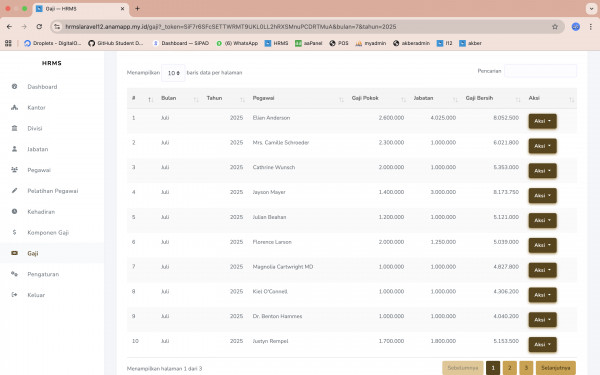This screenshot has height=375, width=600.
Task: Sort table by Tahun column
Action: click(x=225, y=98)
